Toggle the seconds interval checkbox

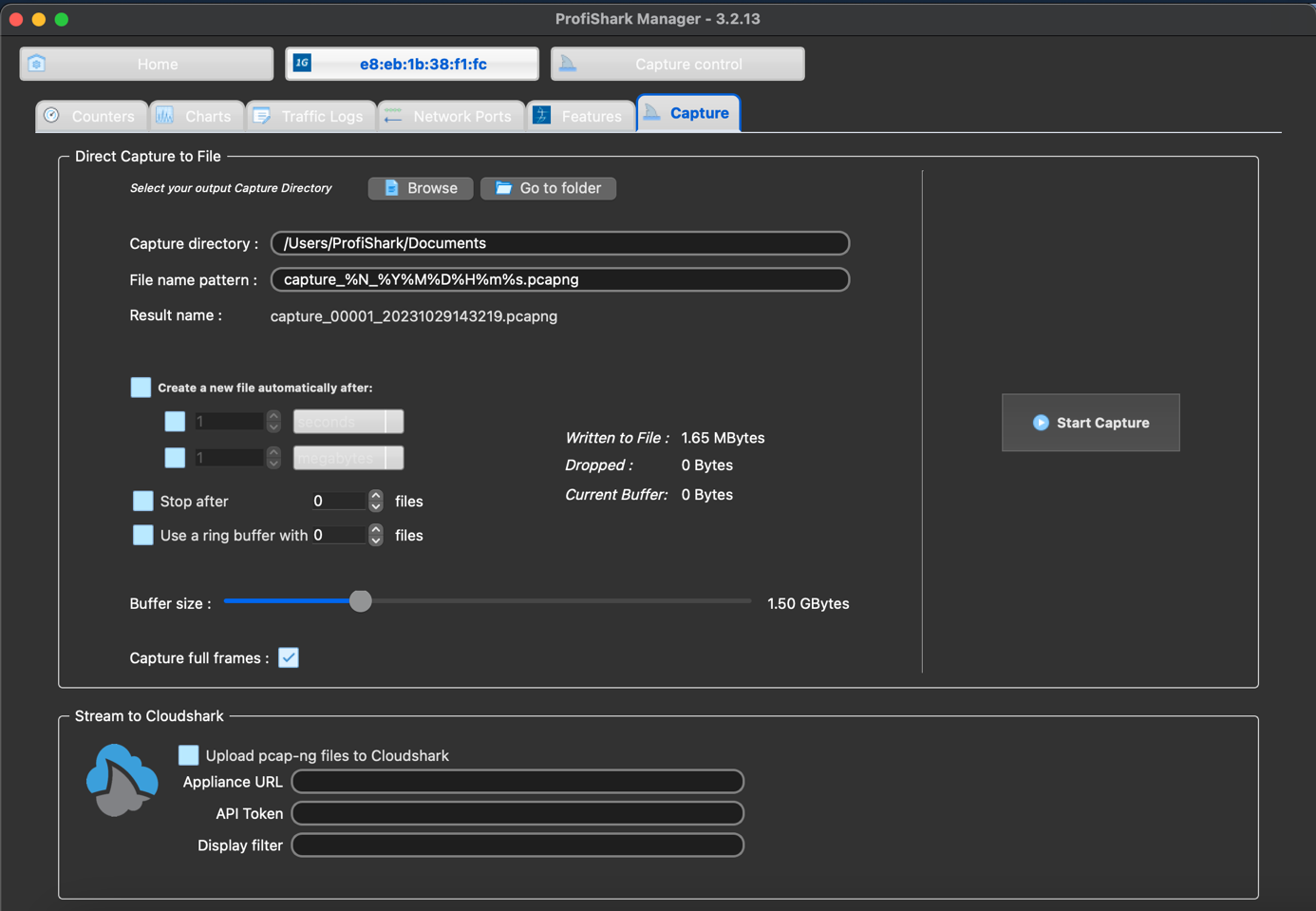175,421
